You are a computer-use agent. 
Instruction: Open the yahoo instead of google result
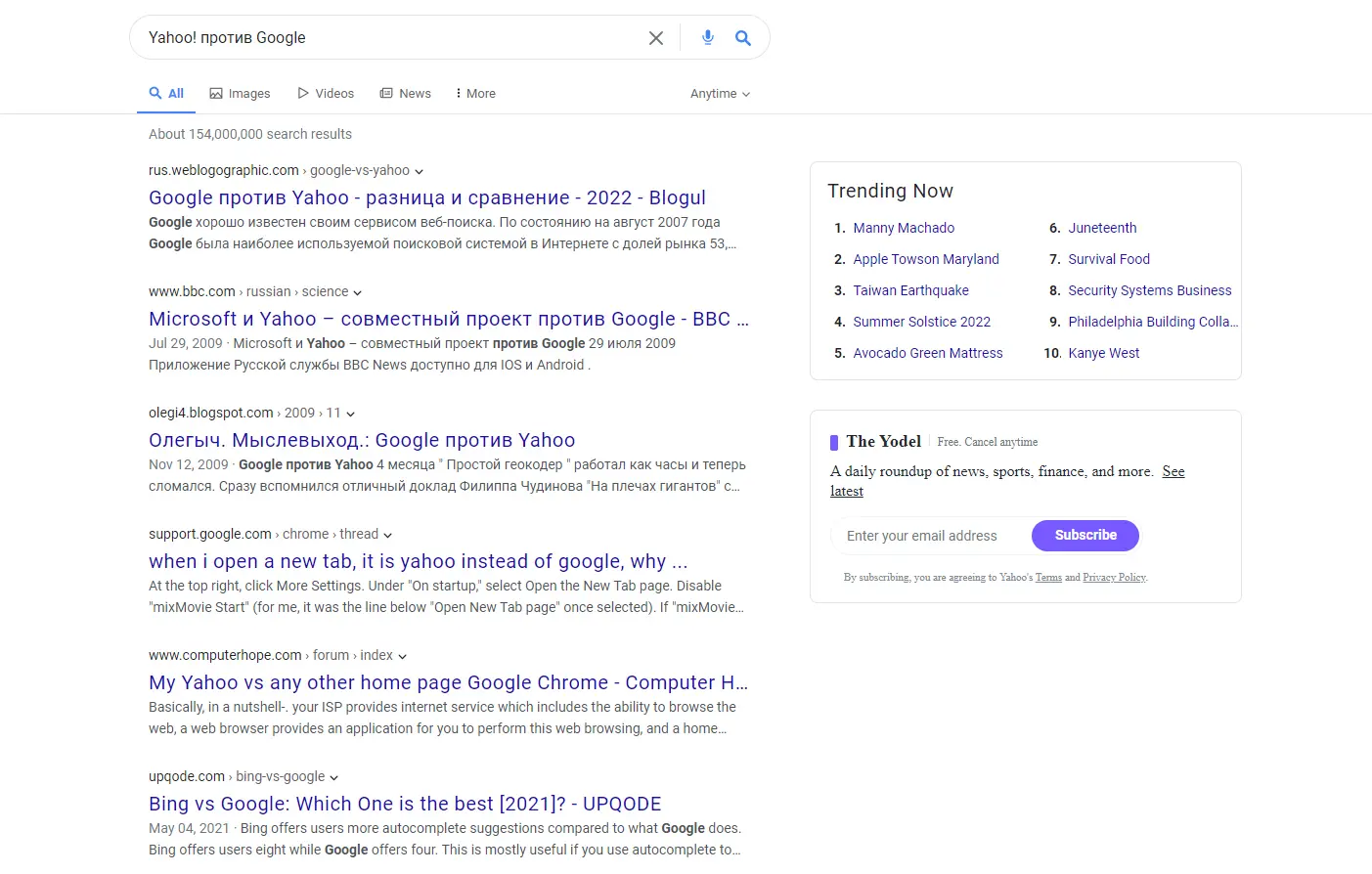click(419, 561)
